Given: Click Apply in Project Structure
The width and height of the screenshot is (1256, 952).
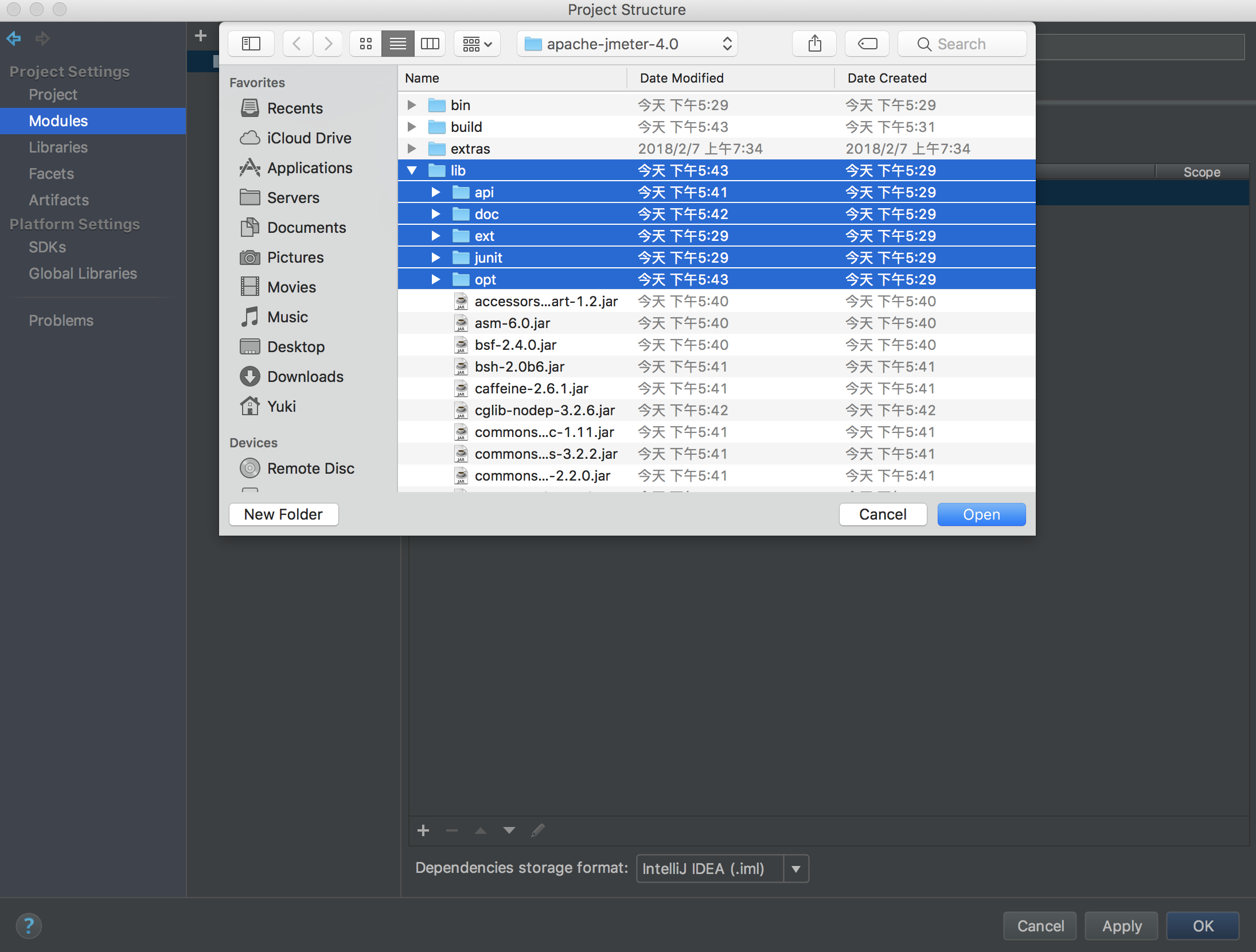Looking at the screenshot, I should pyautogui.click(x=1121, y=926).
